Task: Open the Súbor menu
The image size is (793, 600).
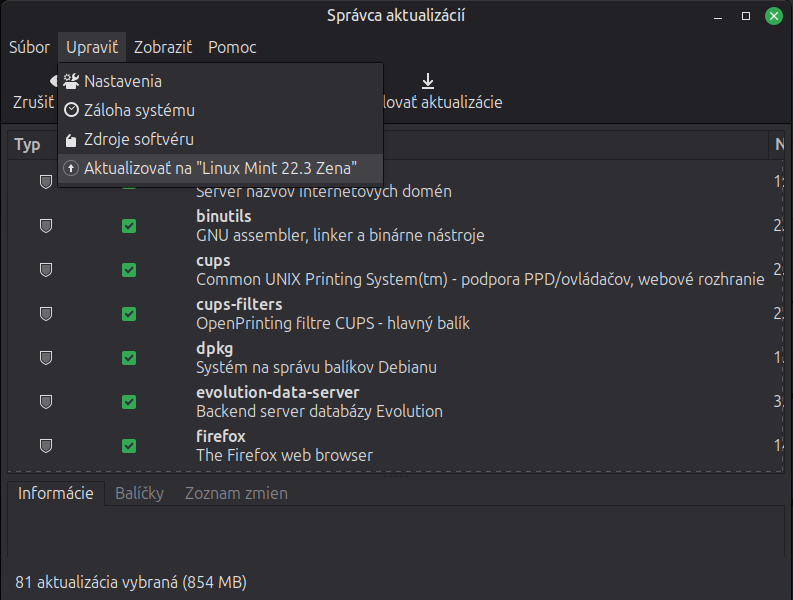Action: (x=29, y=47)
